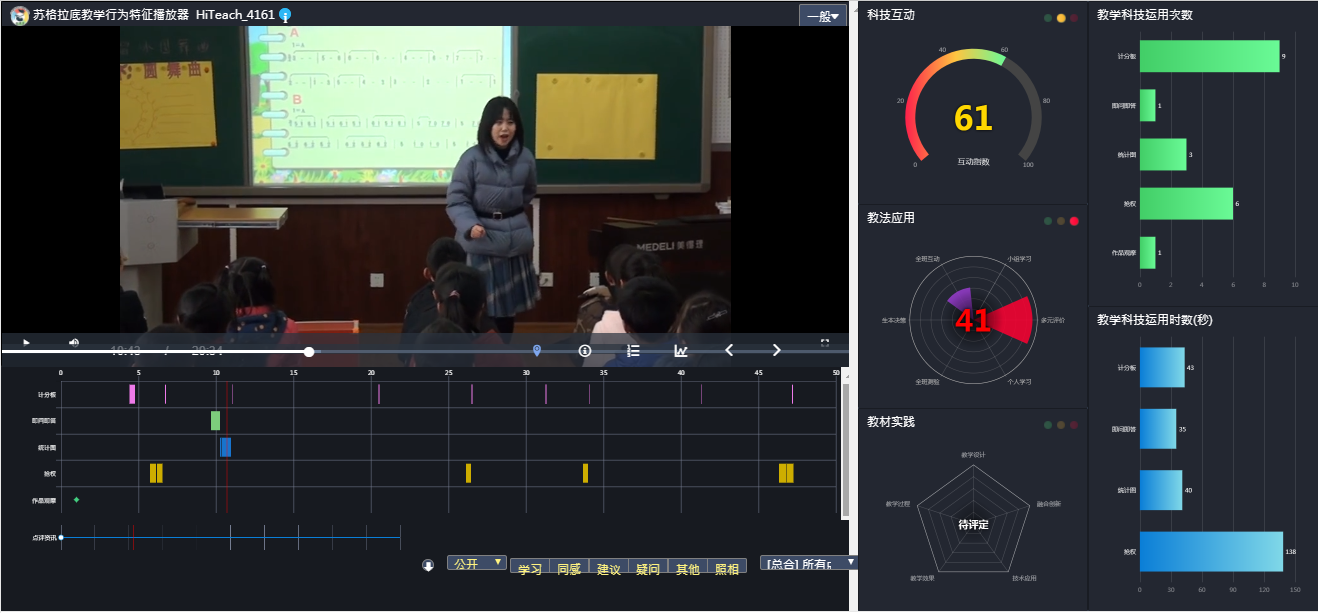Show the line chart icon in player bar
The image size is (1318, 613).
click(x=681, y=350)
